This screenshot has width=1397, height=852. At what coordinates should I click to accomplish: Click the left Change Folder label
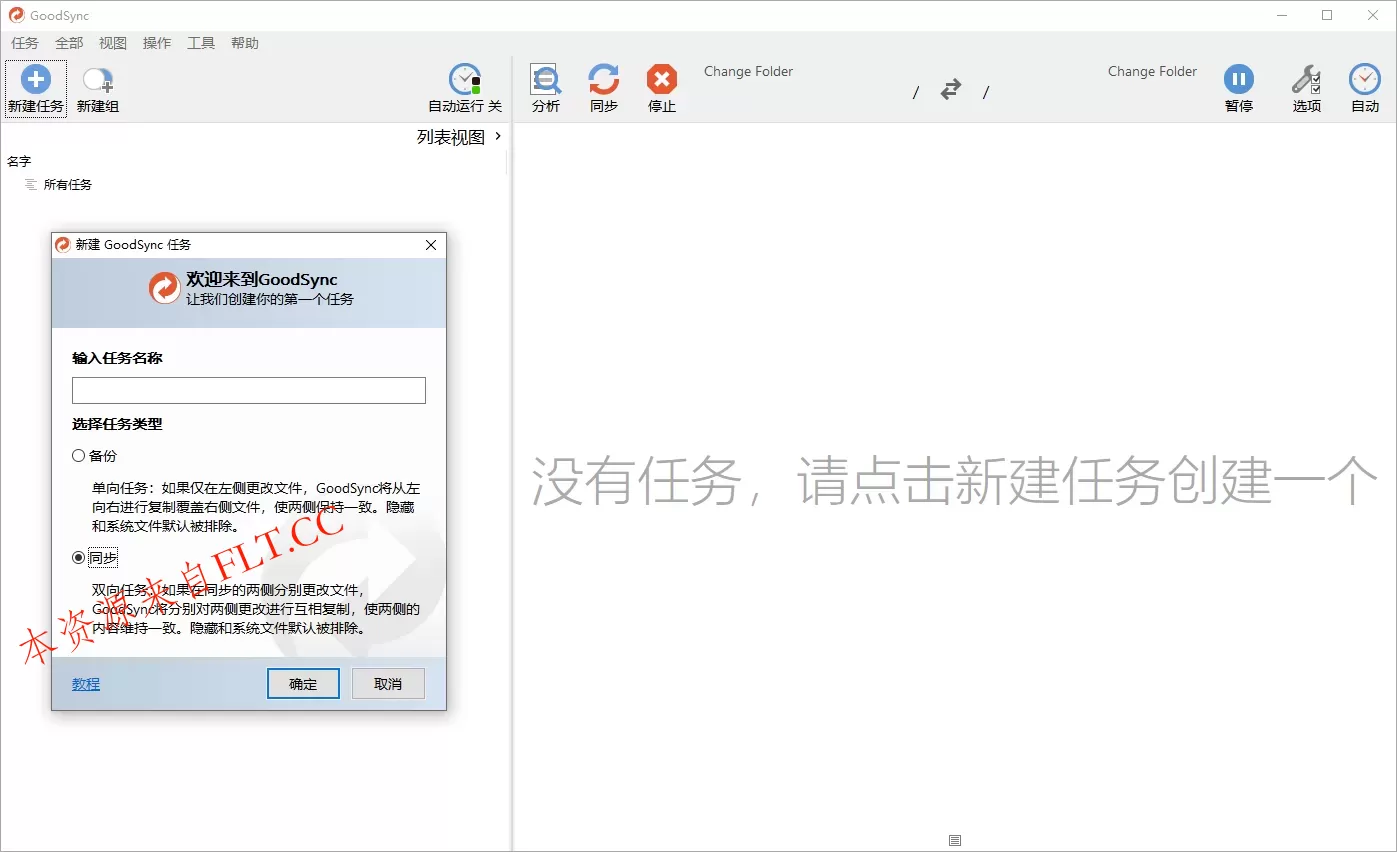[x=748, y=72]
